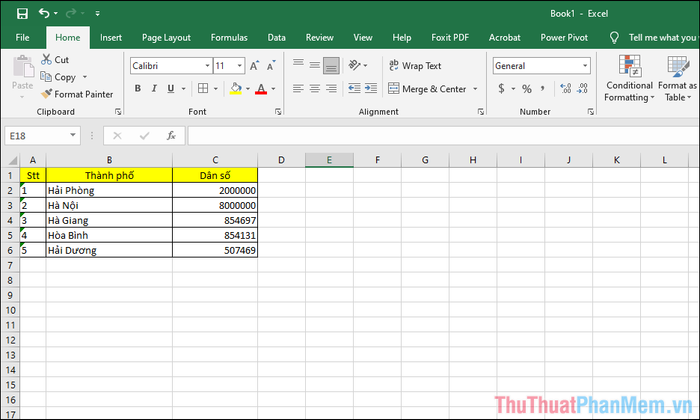Go to the Formulas tab
Image resolution: width=700 pixels, height=420 pixels.
pyautogui.click(x=229, y=38)
